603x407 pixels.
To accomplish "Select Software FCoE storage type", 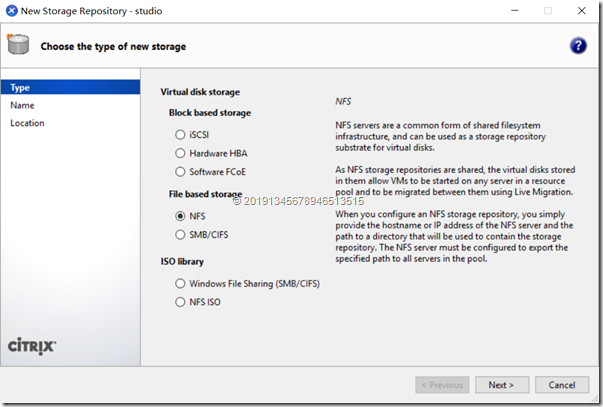I will 180,173.
